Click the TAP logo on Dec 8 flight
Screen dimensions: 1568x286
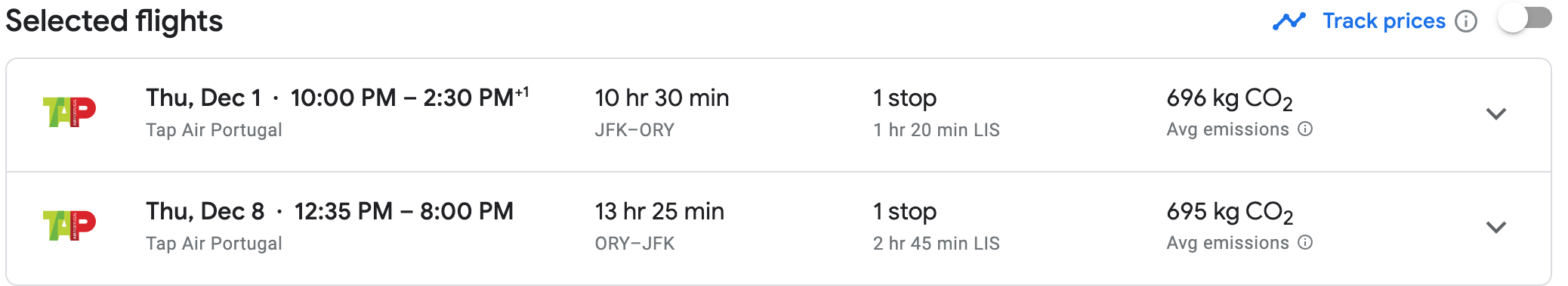click(69, 225)
